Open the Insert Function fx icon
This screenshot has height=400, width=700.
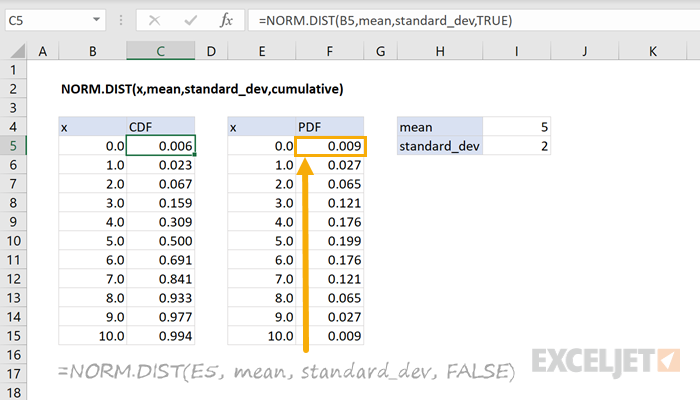coord(226,21)
